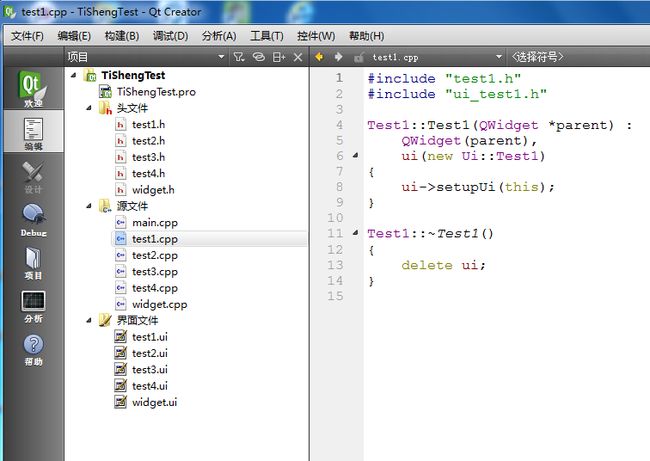Select test1.cpp in sources
Image resolution: width=650 pixels, height=461 pixels.
pos(155,239)
